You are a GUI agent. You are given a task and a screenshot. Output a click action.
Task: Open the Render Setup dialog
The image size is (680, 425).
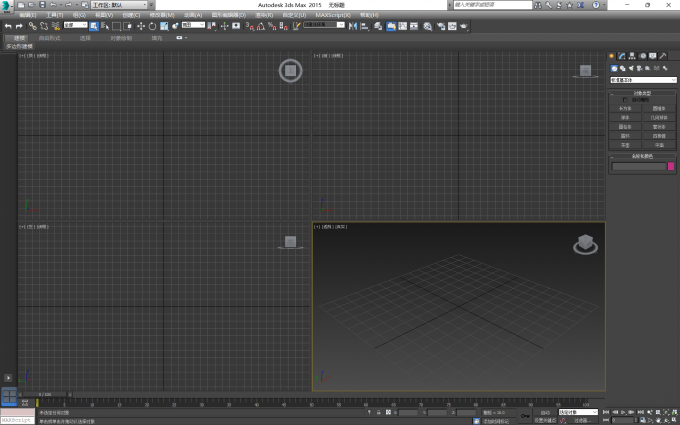pos(441,26)
